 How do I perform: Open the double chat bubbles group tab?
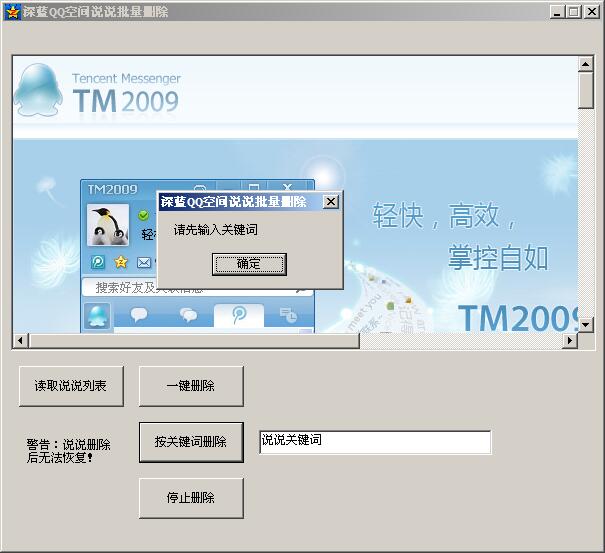[x=189, y=315]
